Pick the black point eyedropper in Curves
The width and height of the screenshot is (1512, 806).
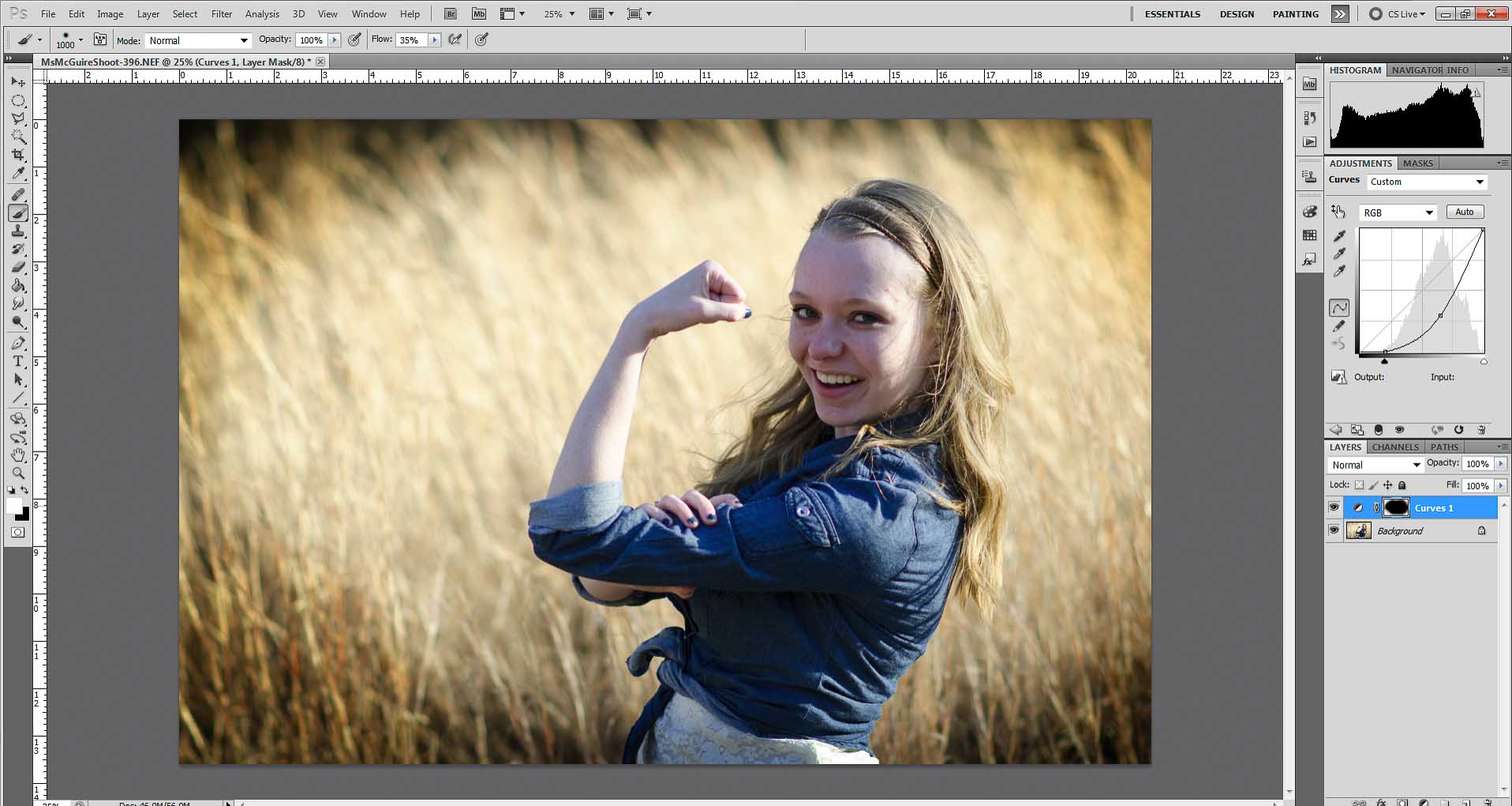pyautogui.click(x=1339, y=235)
